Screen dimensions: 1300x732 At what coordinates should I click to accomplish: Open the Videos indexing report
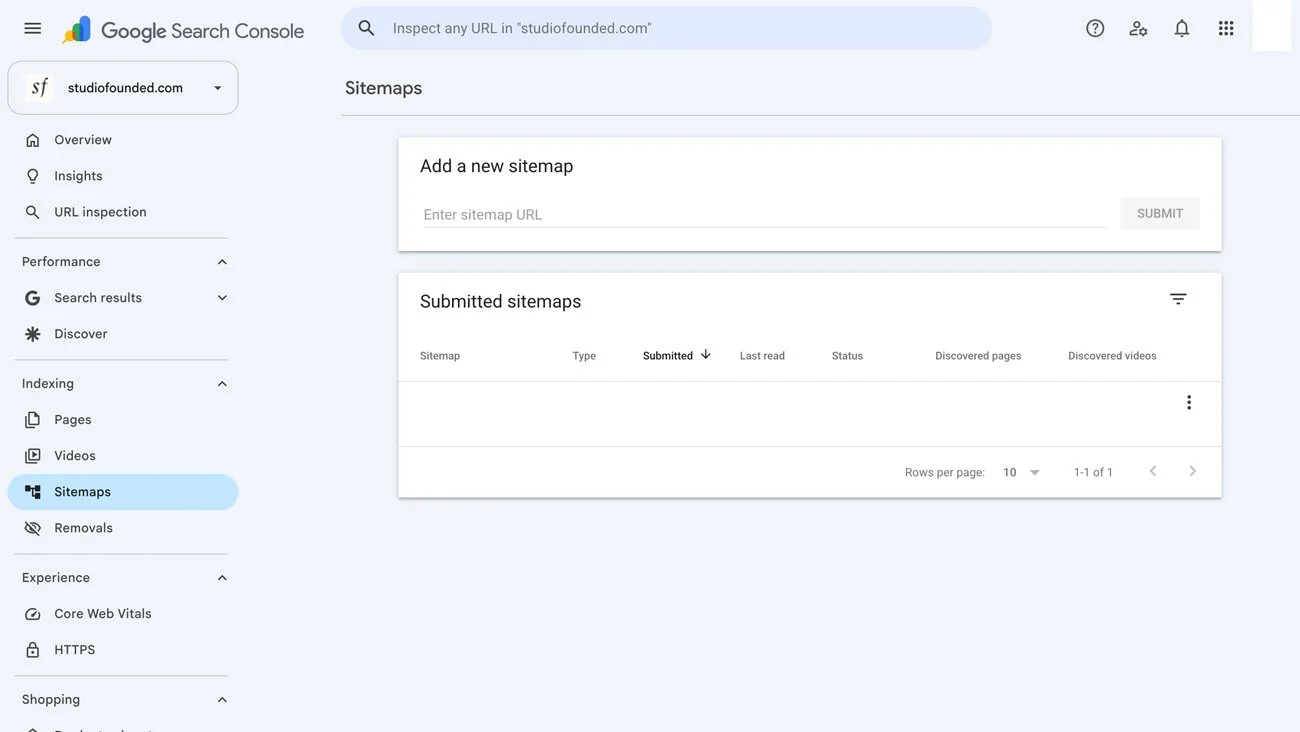click(123, 456)
